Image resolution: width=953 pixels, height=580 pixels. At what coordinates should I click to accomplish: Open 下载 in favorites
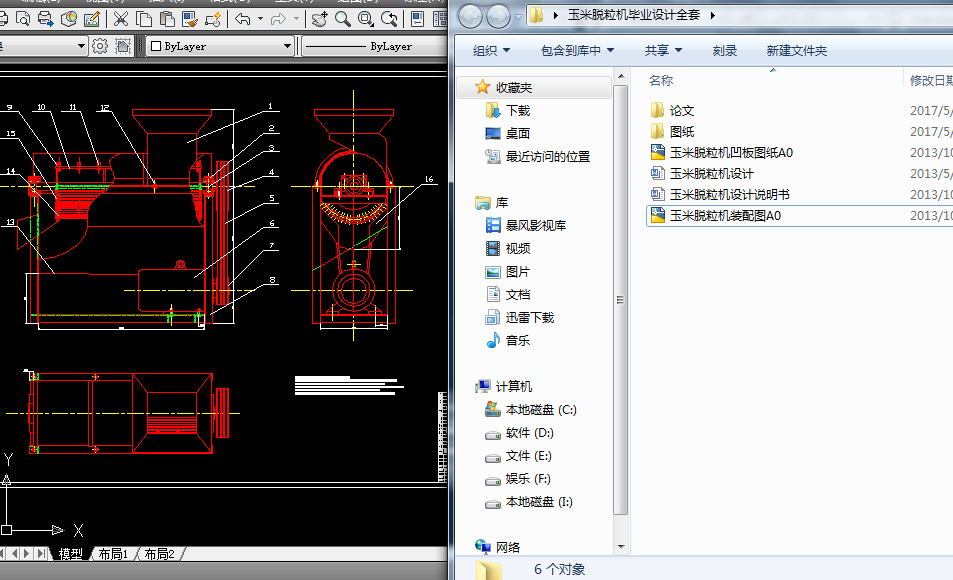(x=518, y=111)
